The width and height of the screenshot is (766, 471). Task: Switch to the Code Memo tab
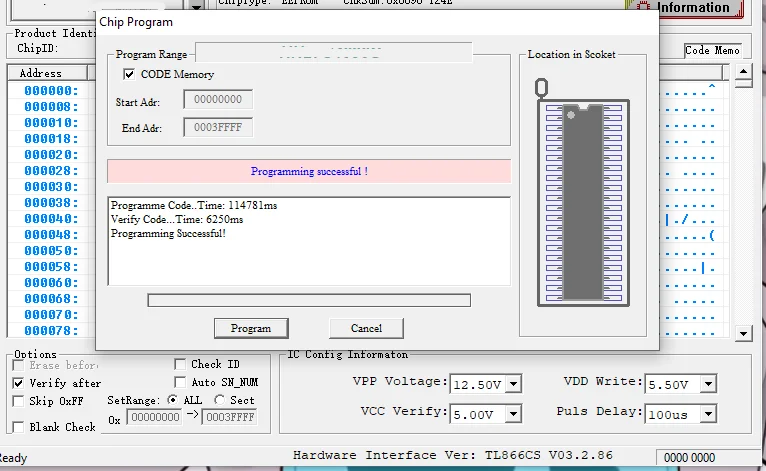(712, 50)
